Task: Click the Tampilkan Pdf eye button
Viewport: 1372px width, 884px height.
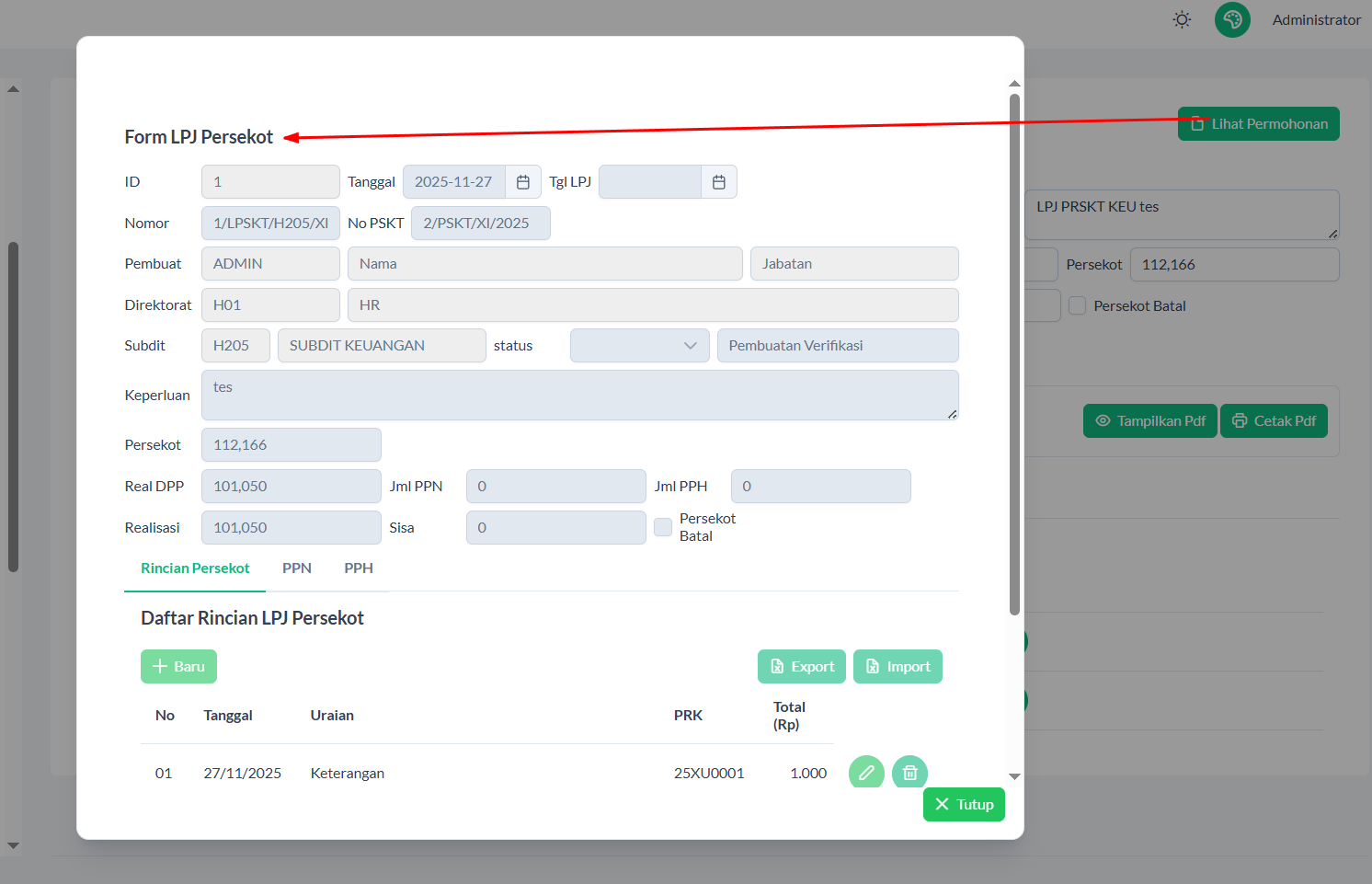Action: coord(1149,421)
